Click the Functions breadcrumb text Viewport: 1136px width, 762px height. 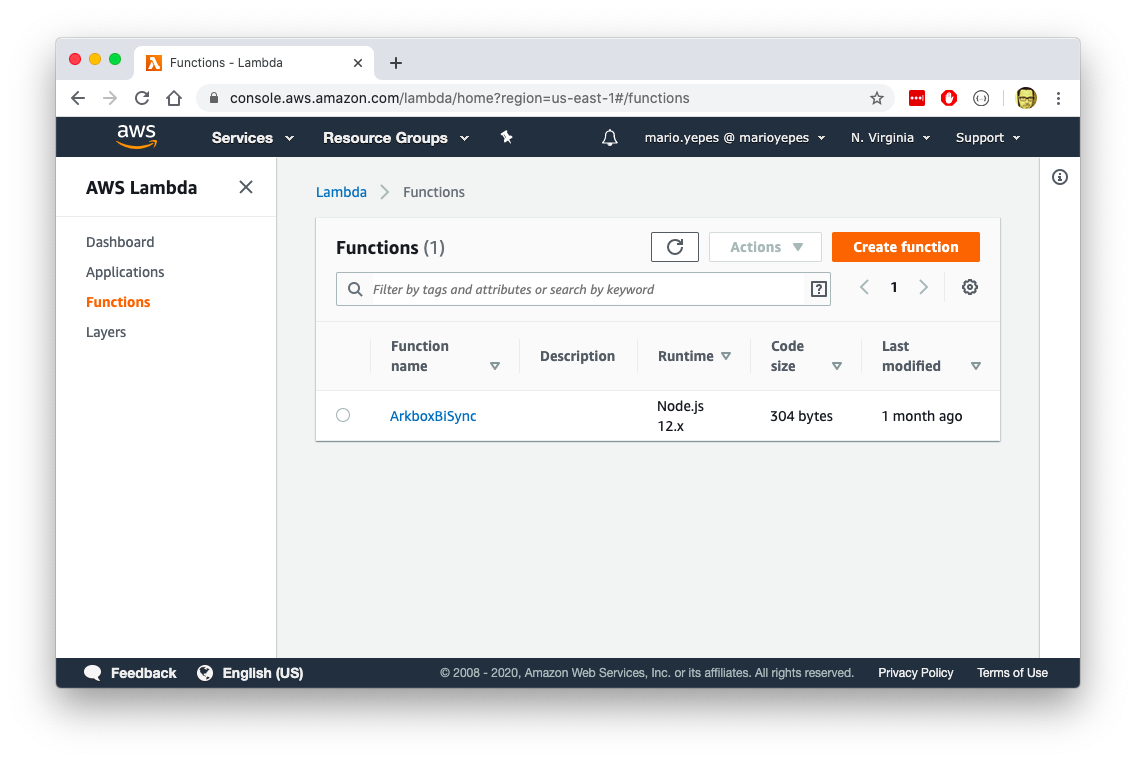434,192
